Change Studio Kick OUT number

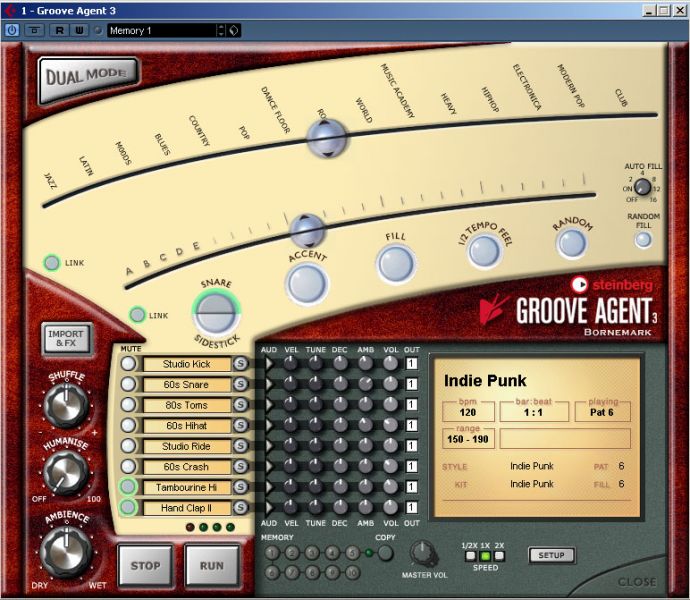click(411, 364)
